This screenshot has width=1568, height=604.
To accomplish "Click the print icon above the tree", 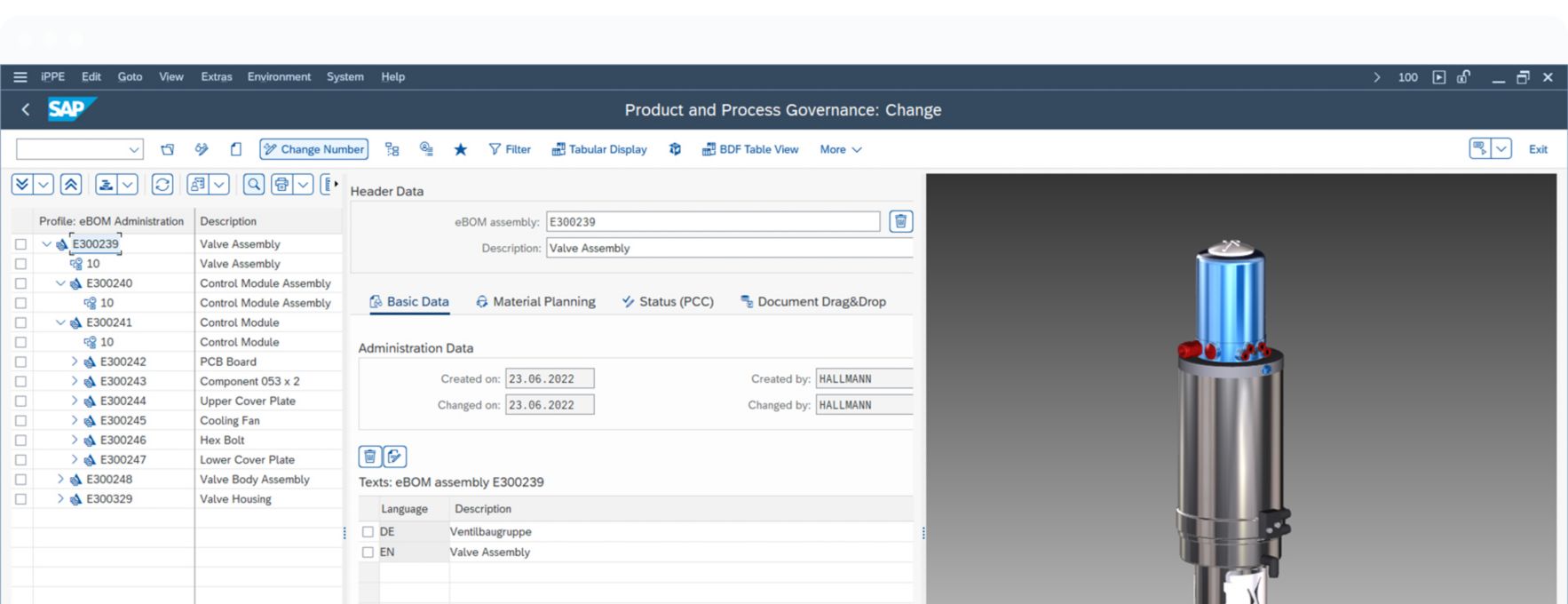I will pyautogui.click(x=281, y=184).
